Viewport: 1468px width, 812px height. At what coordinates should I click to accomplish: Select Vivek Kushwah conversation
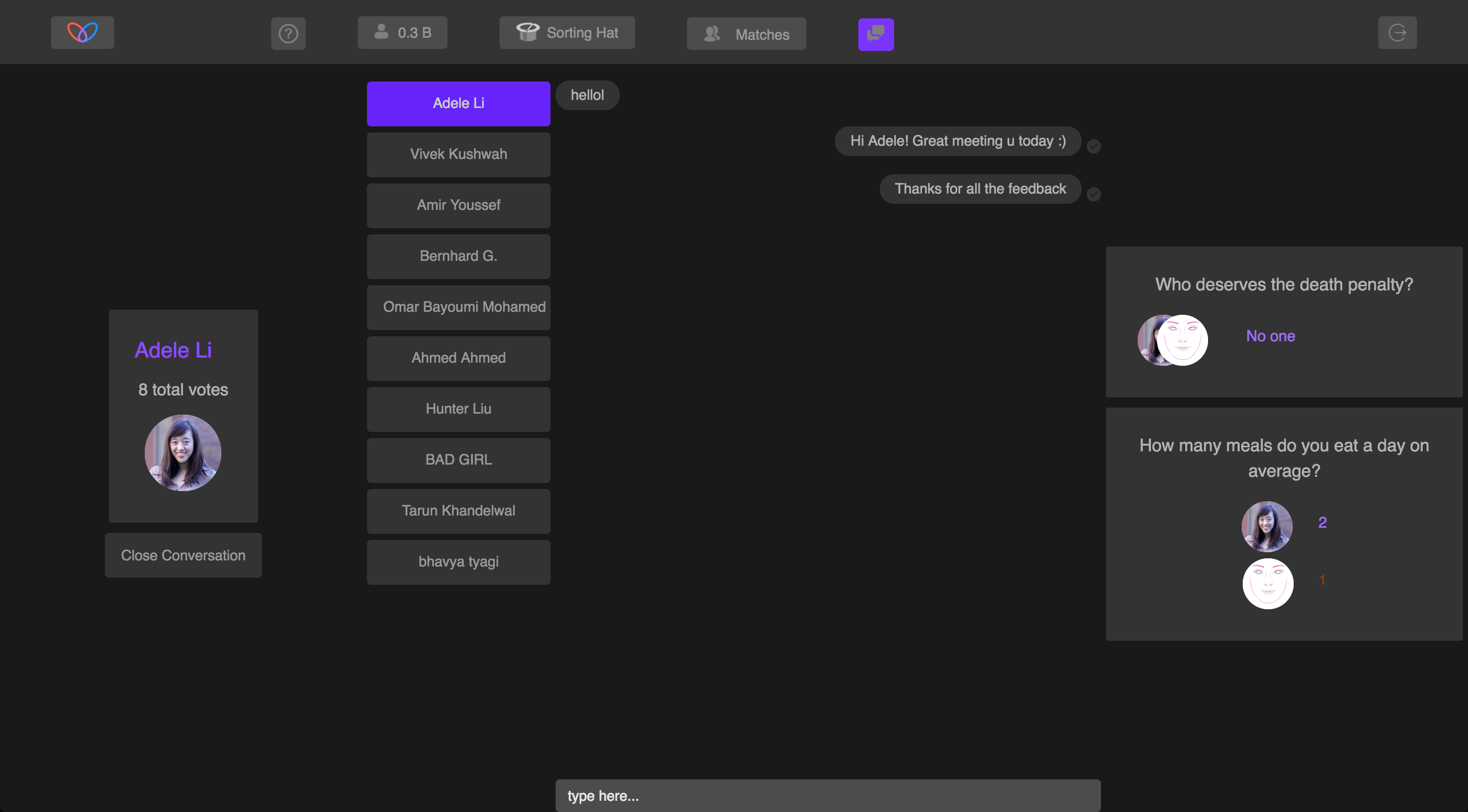[x=458, y=154]
